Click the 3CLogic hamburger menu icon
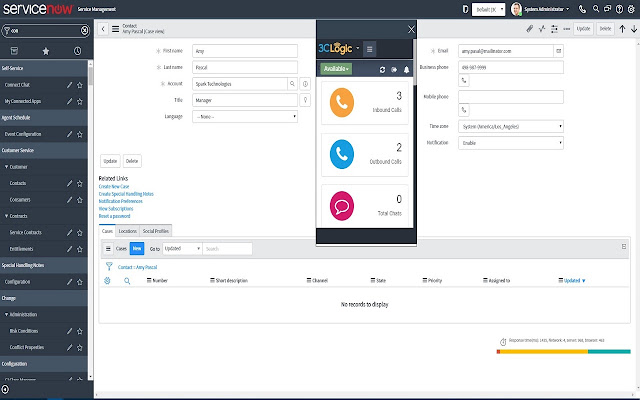This screenshot has width=640, height=400. (369, 49)
